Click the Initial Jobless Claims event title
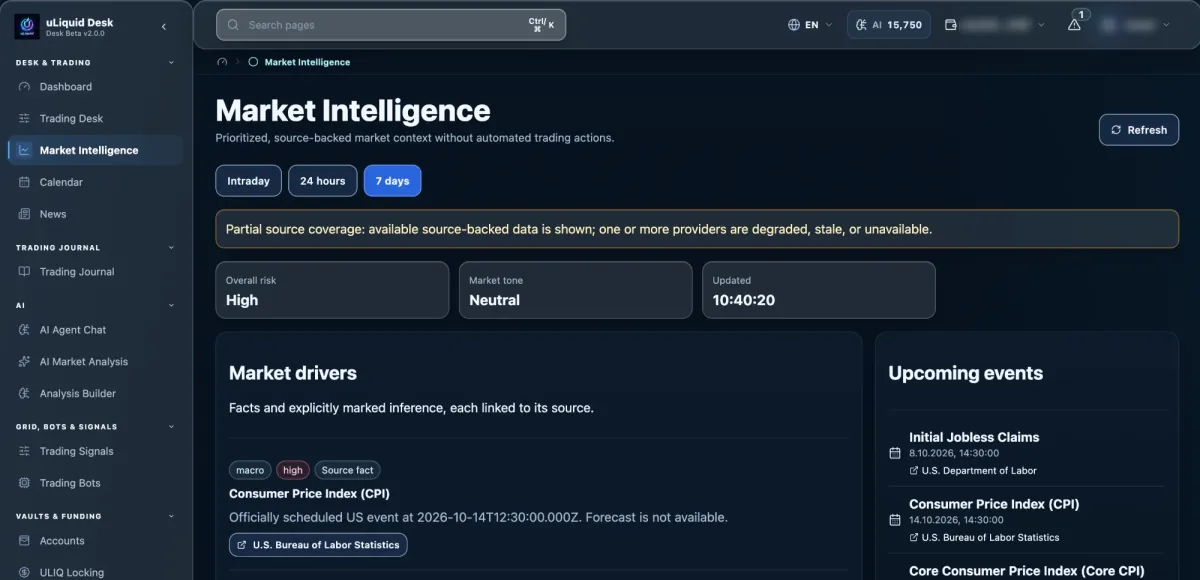 (974, 437)
